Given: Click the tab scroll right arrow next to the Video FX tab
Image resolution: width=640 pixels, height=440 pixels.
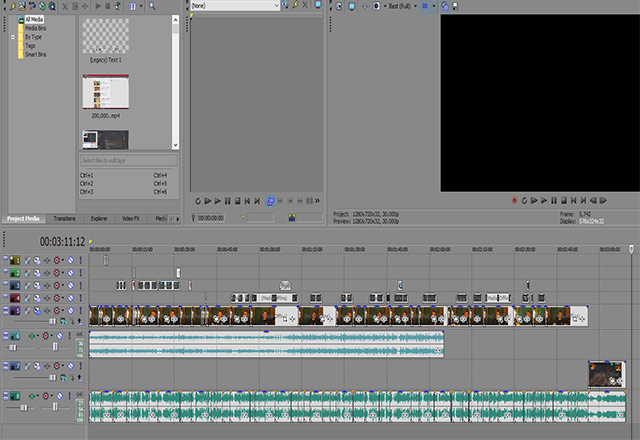Looking at the screenshot, I should (177, 219).
